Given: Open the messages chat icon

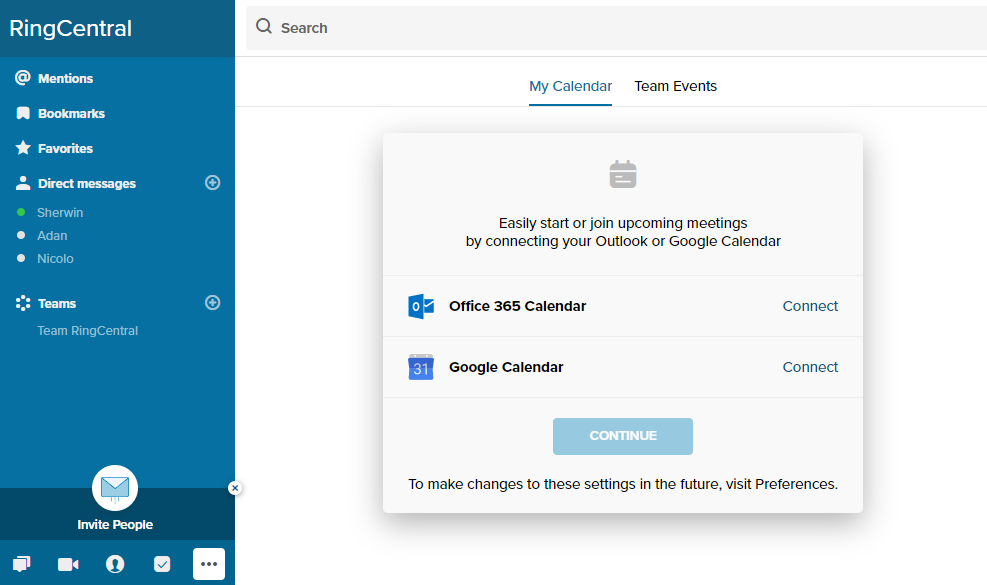Looking at the screenshot, I should click(22, 564).
